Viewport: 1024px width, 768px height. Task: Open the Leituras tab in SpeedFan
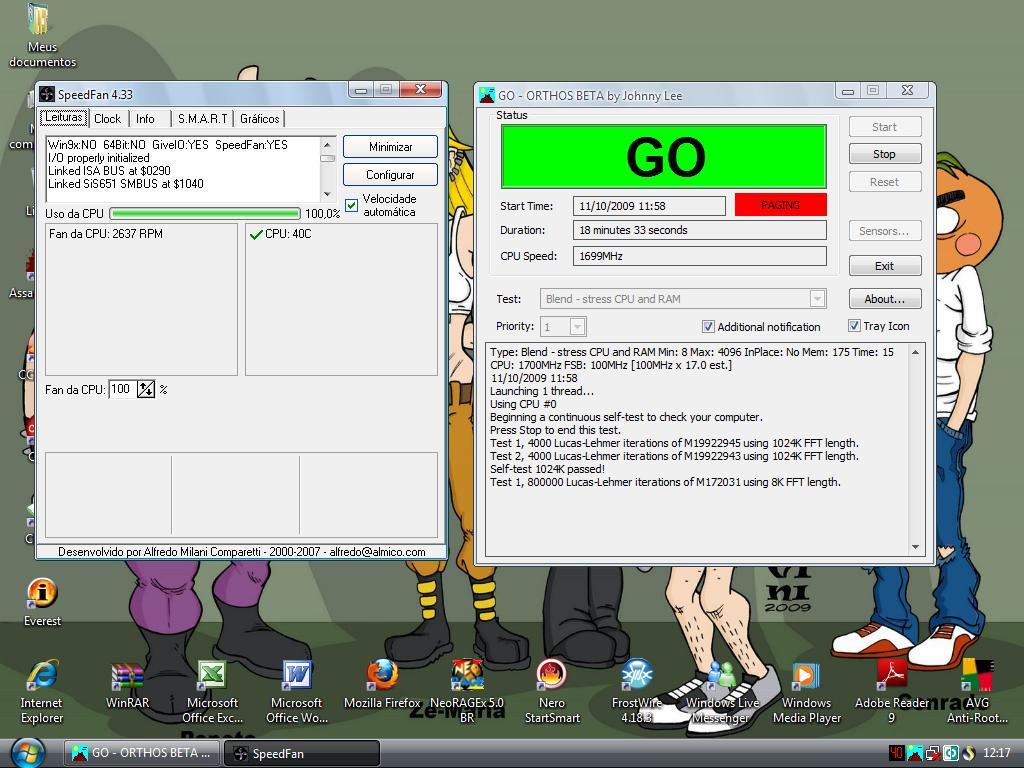[x=63, y=118]
